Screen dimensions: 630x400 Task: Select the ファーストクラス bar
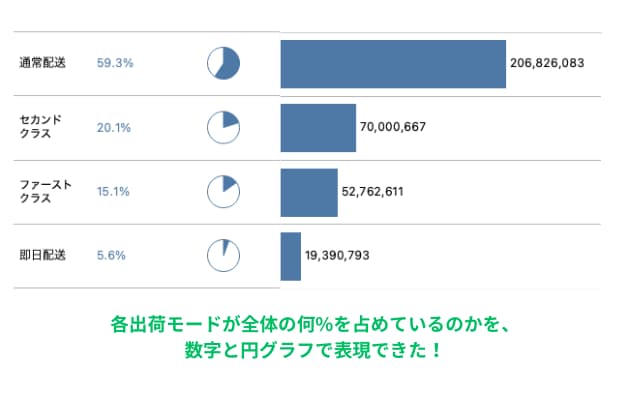[x=309, y=192]
